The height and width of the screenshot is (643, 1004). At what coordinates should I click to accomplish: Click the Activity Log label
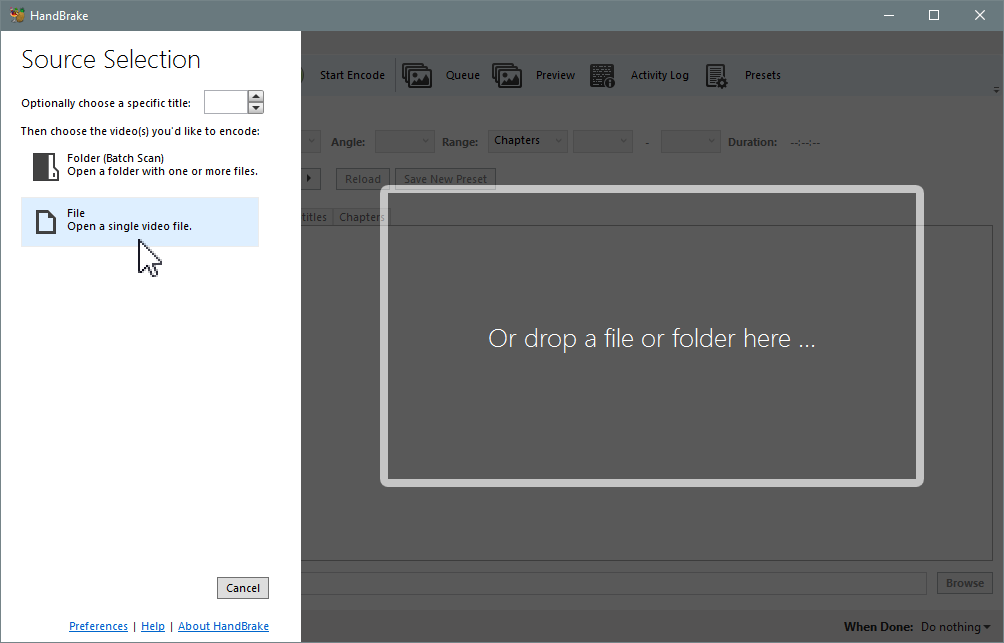(660, 75)
